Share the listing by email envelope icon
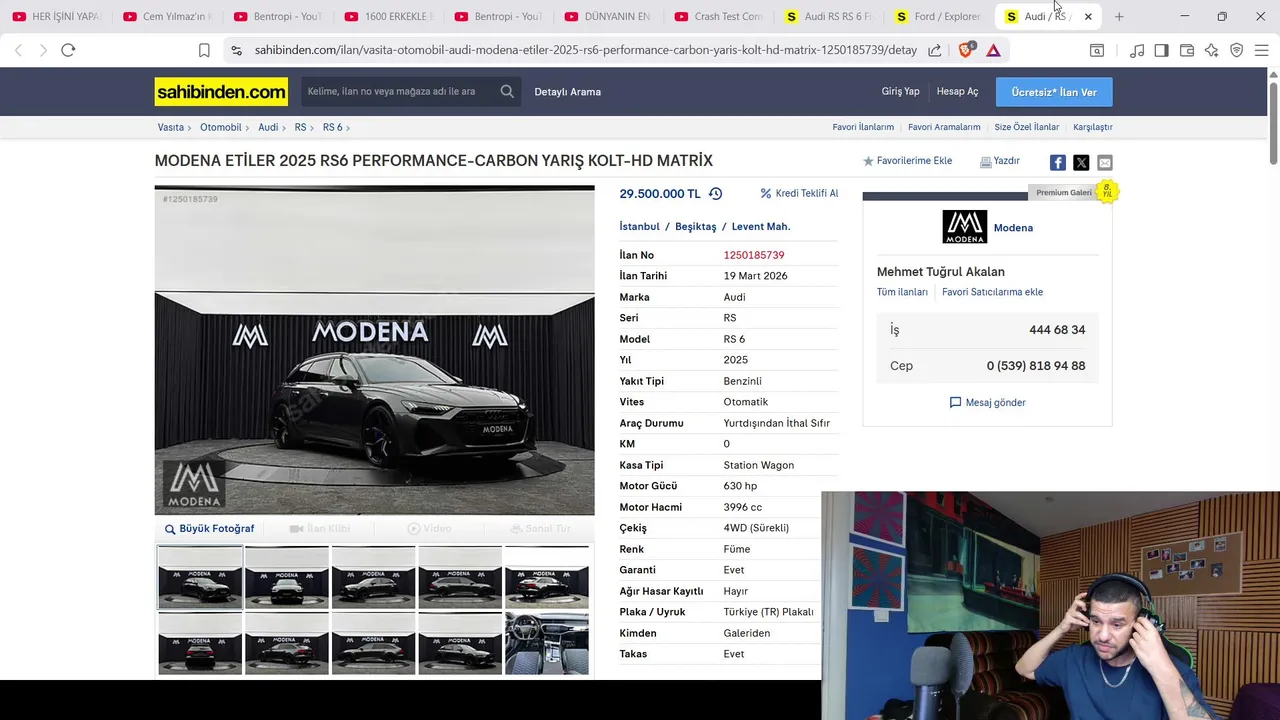Screen dimensions: 1280x720 1104,162
